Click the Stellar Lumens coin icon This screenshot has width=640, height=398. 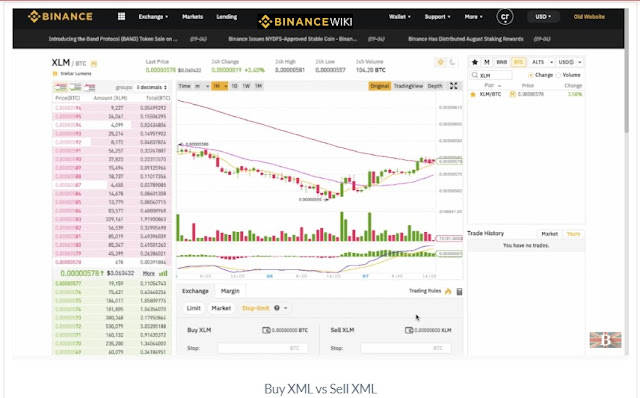(x=55, y=73)
